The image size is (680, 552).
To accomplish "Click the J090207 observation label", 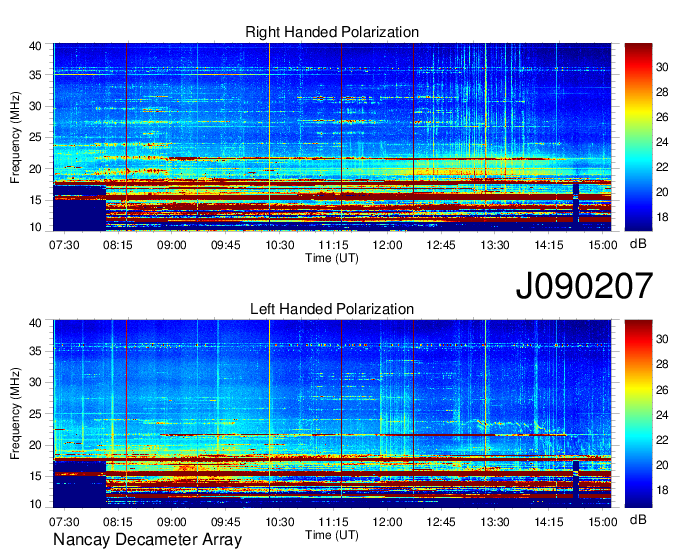I will click(584, 286).
